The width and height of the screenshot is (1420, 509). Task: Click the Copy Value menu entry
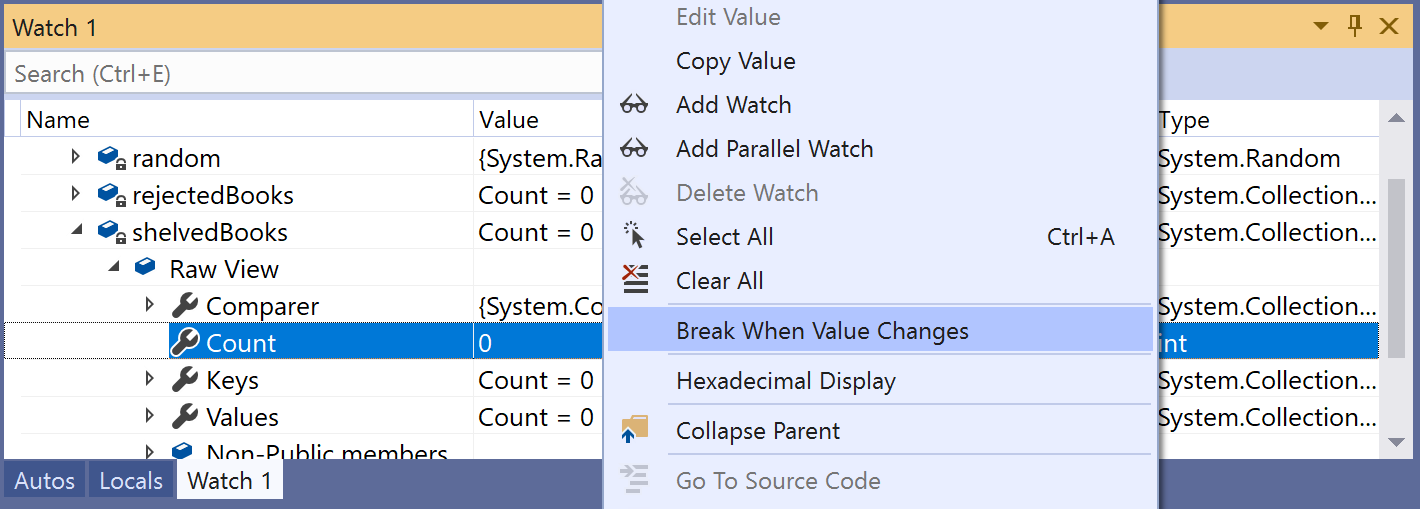(x=735, y=61)
